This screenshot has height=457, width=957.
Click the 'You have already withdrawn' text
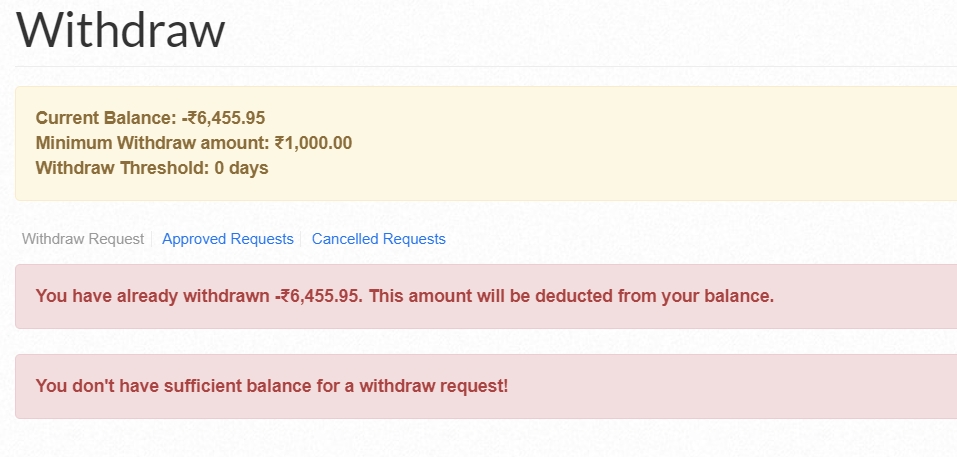point(153,296)
